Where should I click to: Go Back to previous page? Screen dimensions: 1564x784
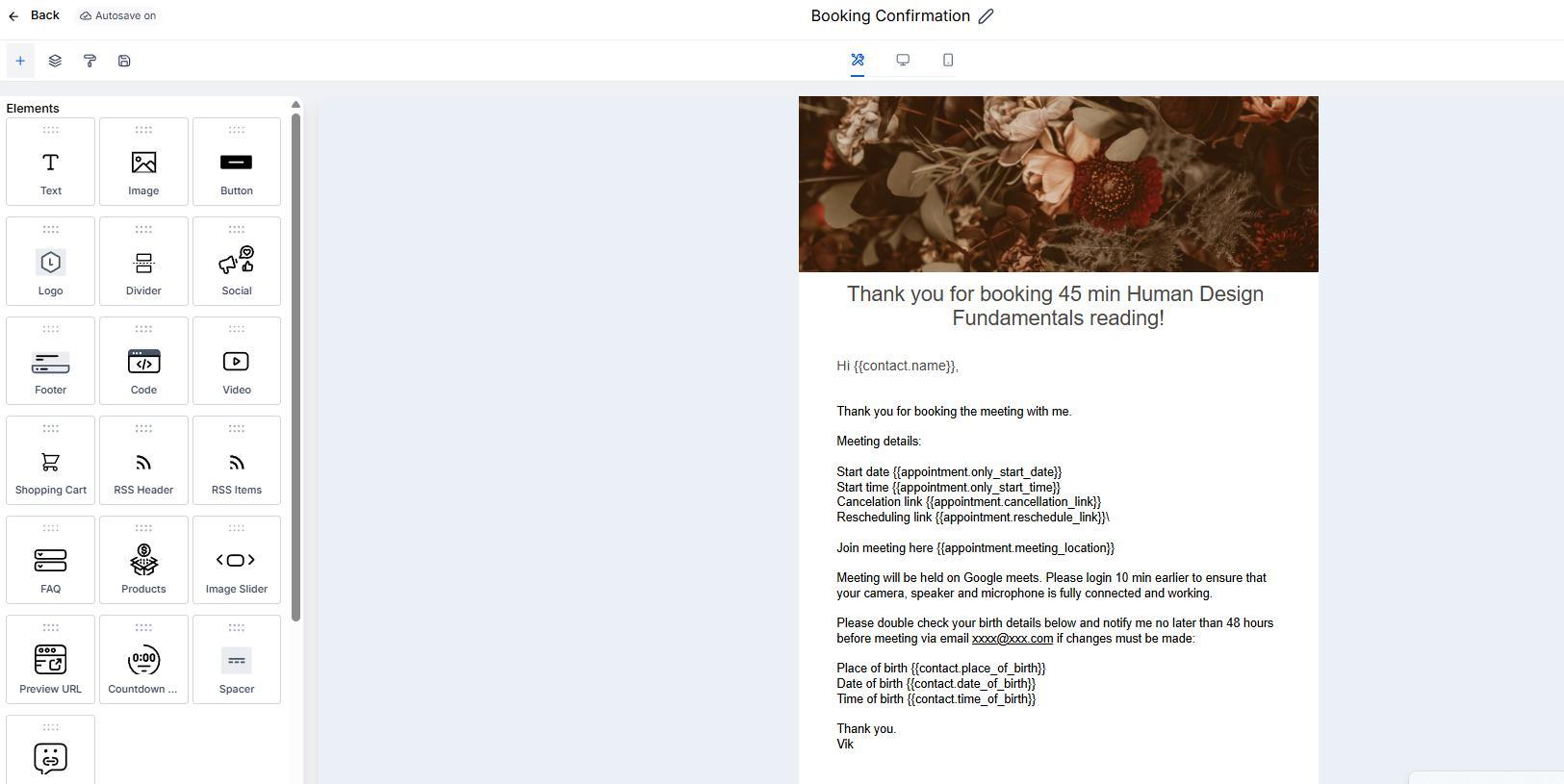pyautogui.click(x=35, y=15)
